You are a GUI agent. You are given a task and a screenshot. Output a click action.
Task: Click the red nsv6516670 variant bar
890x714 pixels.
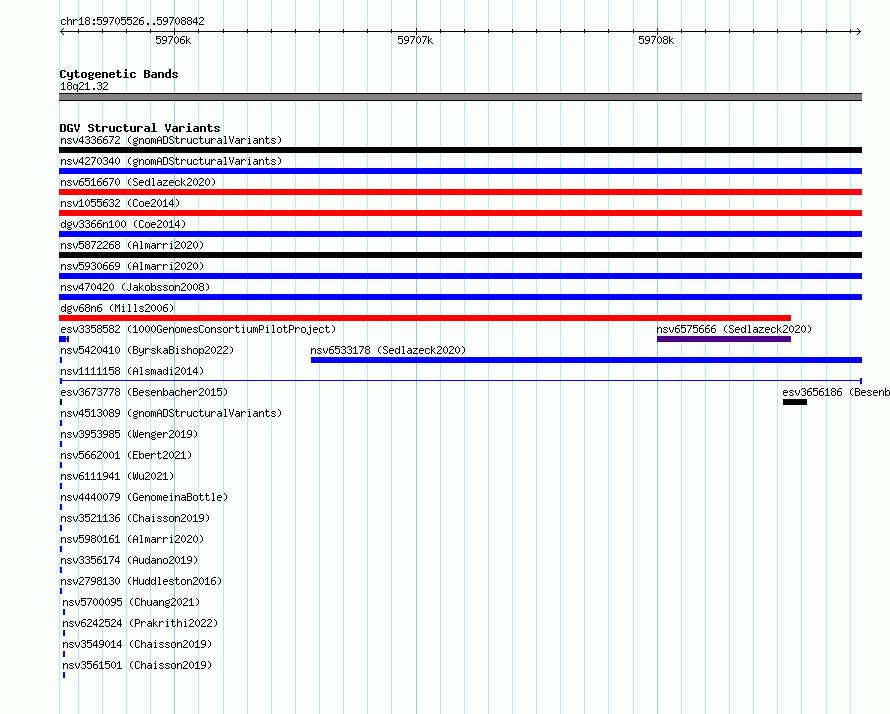click(x=460, y=192)
